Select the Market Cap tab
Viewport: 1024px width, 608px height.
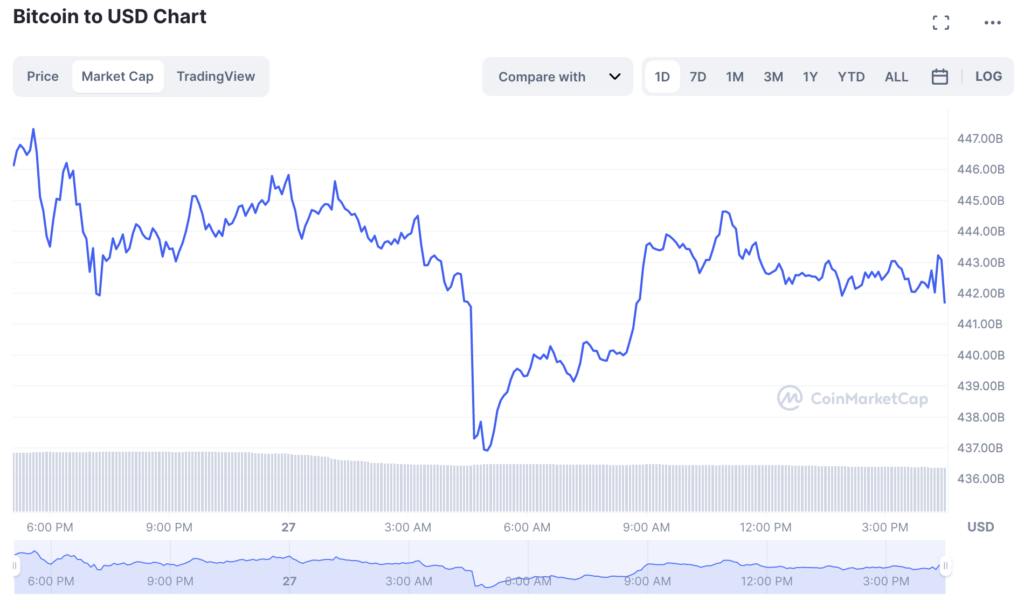click(118, 76)
